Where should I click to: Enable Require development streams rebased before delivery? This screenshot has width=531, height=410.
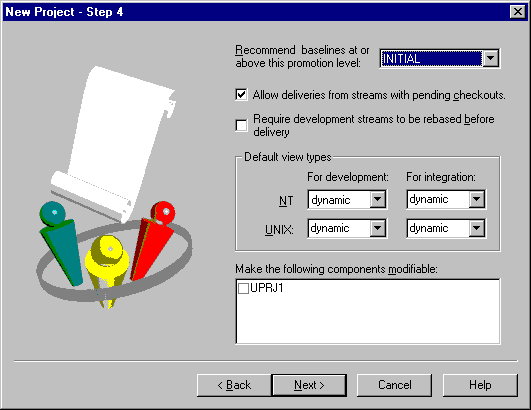241,125
